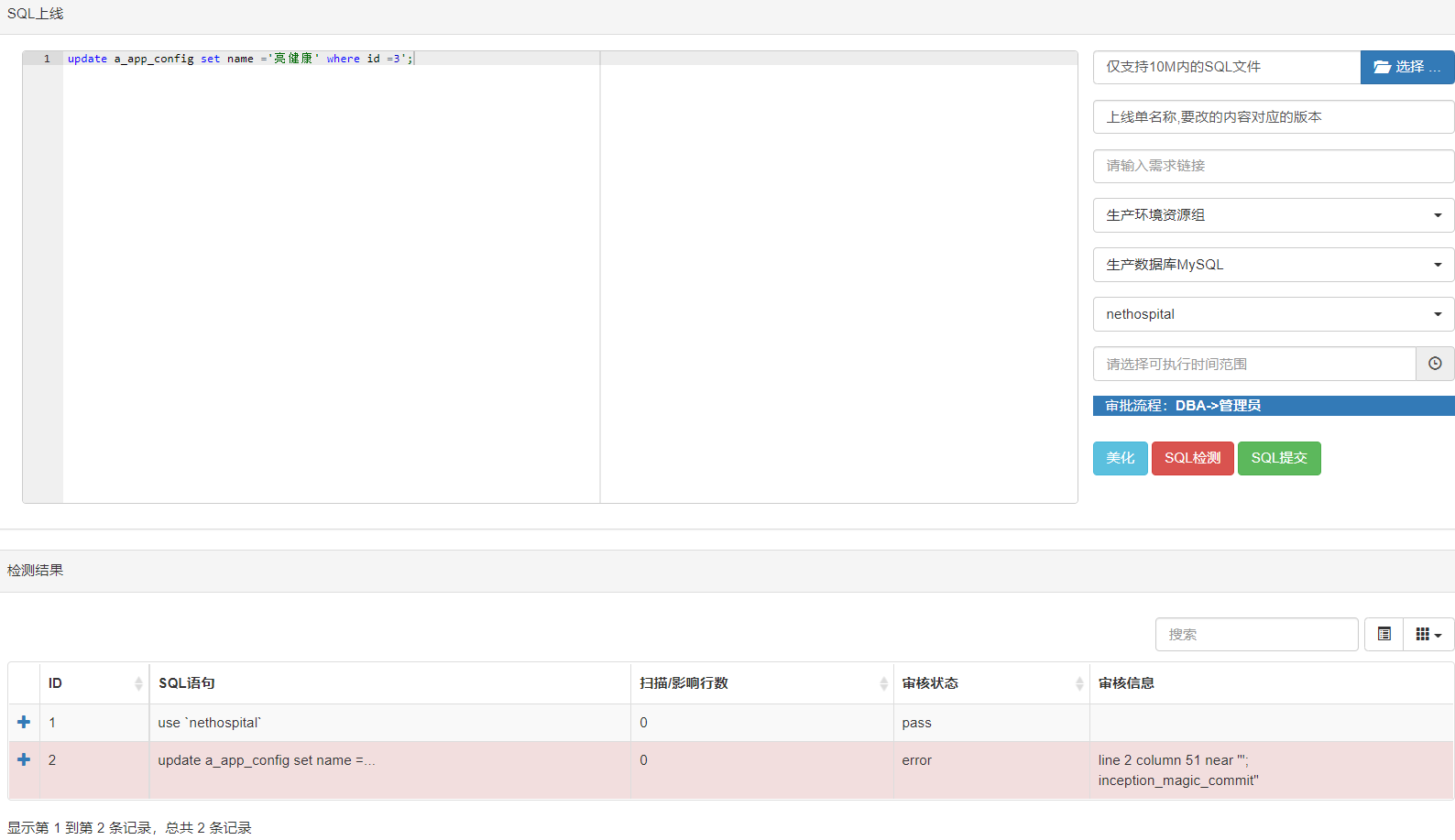Open nethospital database dropdown
Screen dimensions: 1455x840
click(x=1273, y=314)
